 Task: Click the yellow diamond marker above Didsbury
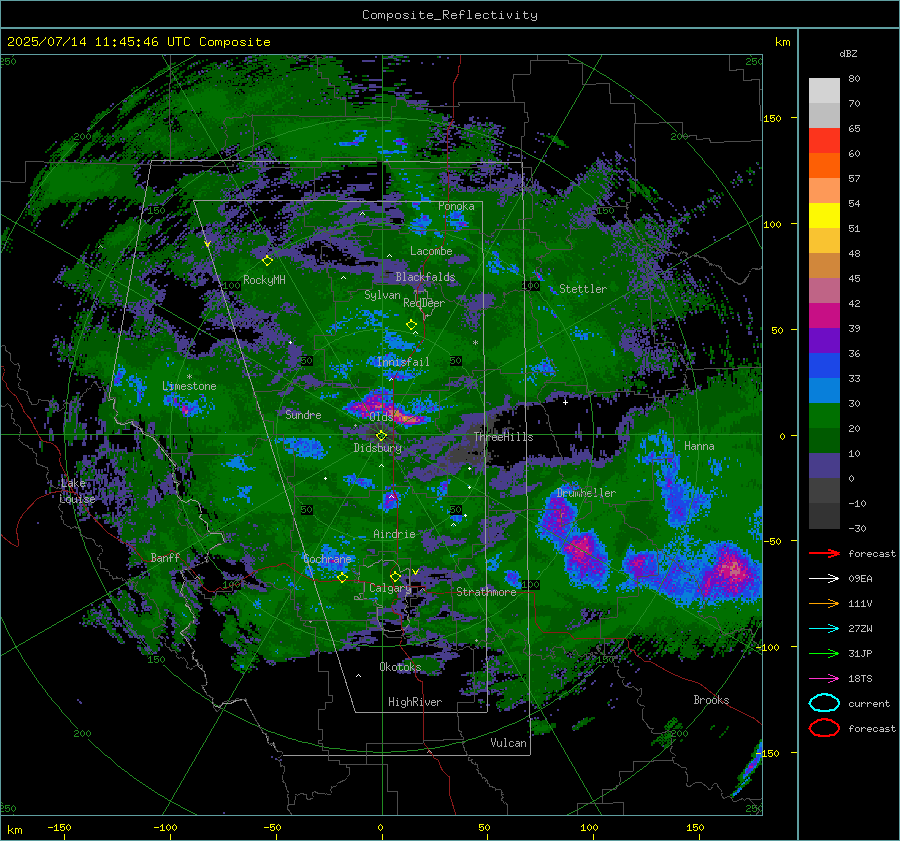coord(381,436)
